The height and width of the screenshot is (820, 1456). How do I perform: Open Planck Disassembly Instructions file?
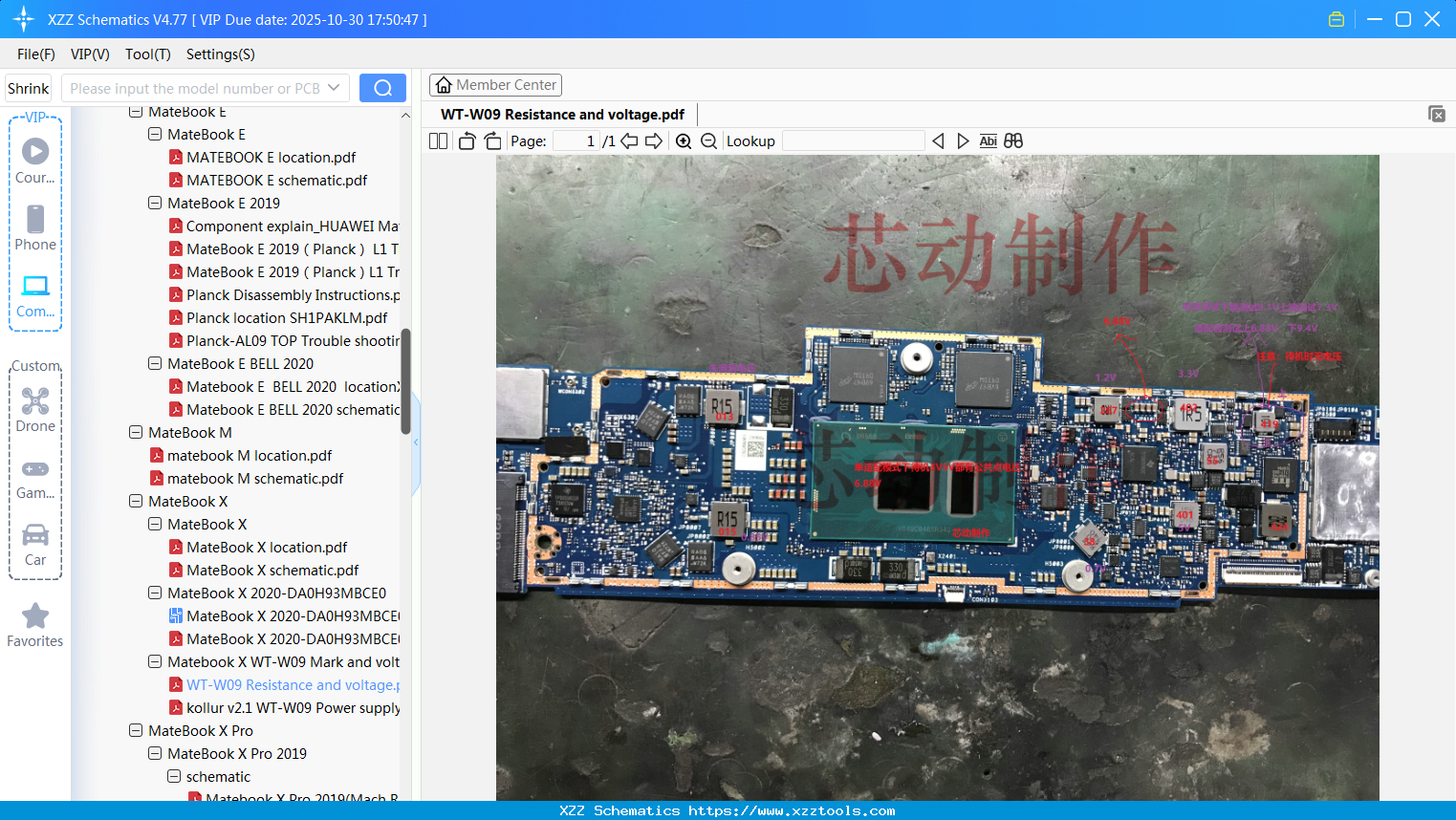[x=284, y=295]
